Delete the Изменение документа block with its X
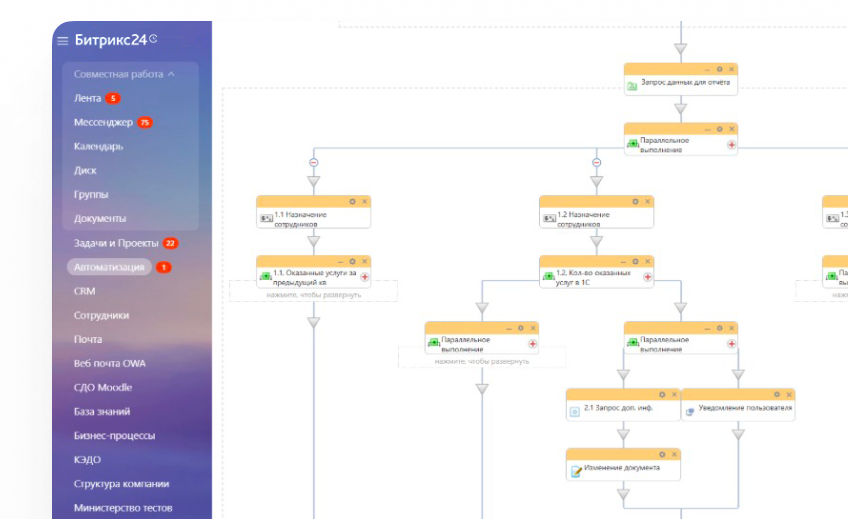Image resolution: width=848 pixels, height=519 pixels. [x=675, y=454]
